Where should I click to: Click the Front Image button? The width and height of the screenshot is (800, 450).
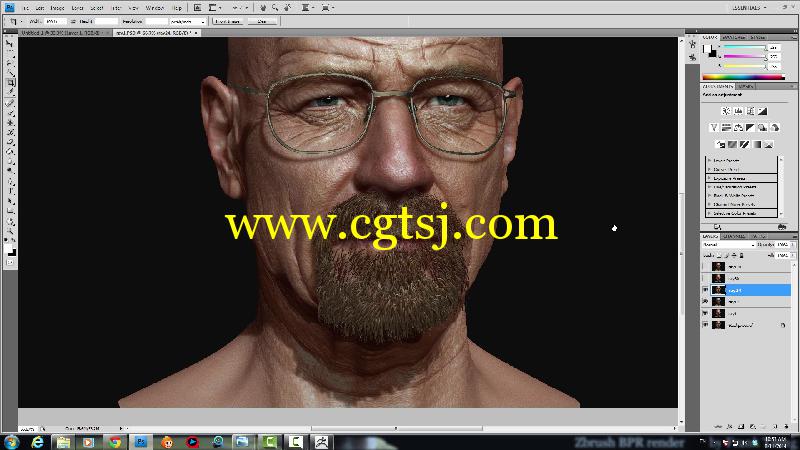228,21
